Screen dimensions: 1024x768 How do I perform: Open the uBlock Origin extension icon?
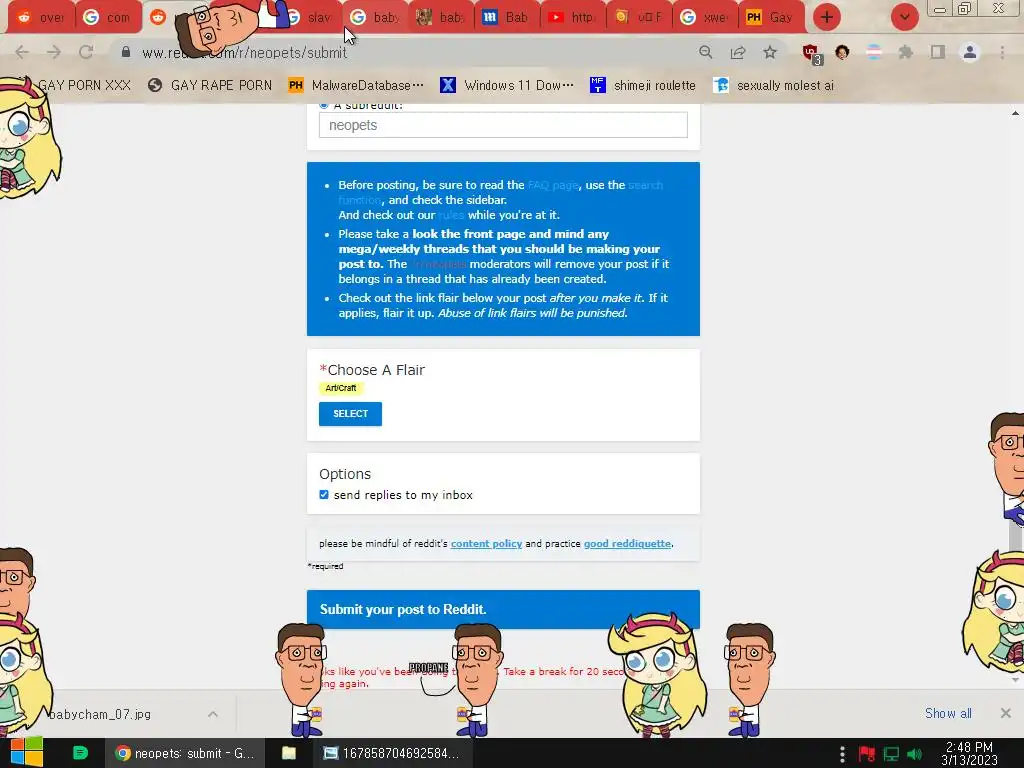[x=812, y=54]
